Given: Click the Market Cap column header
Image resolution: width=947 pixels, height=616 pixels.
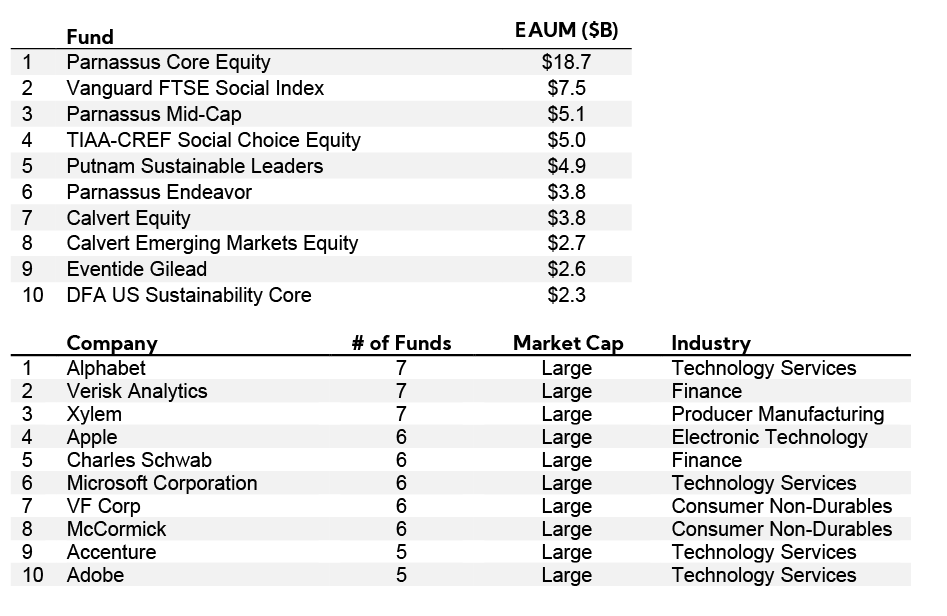Looking at the screenshot, I should 568,343.
